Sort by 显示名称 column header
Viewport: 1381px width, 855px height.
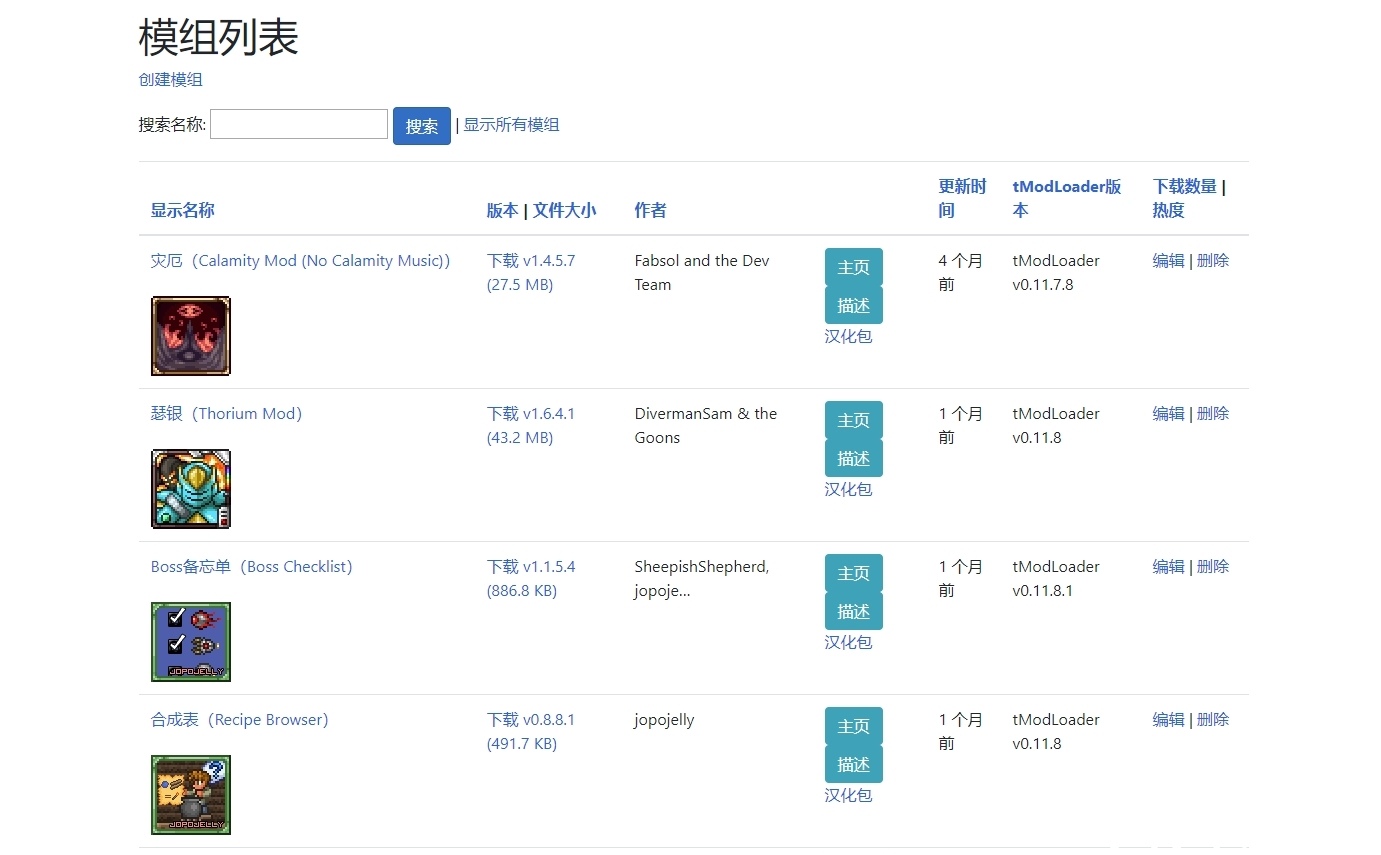[182, 210]
